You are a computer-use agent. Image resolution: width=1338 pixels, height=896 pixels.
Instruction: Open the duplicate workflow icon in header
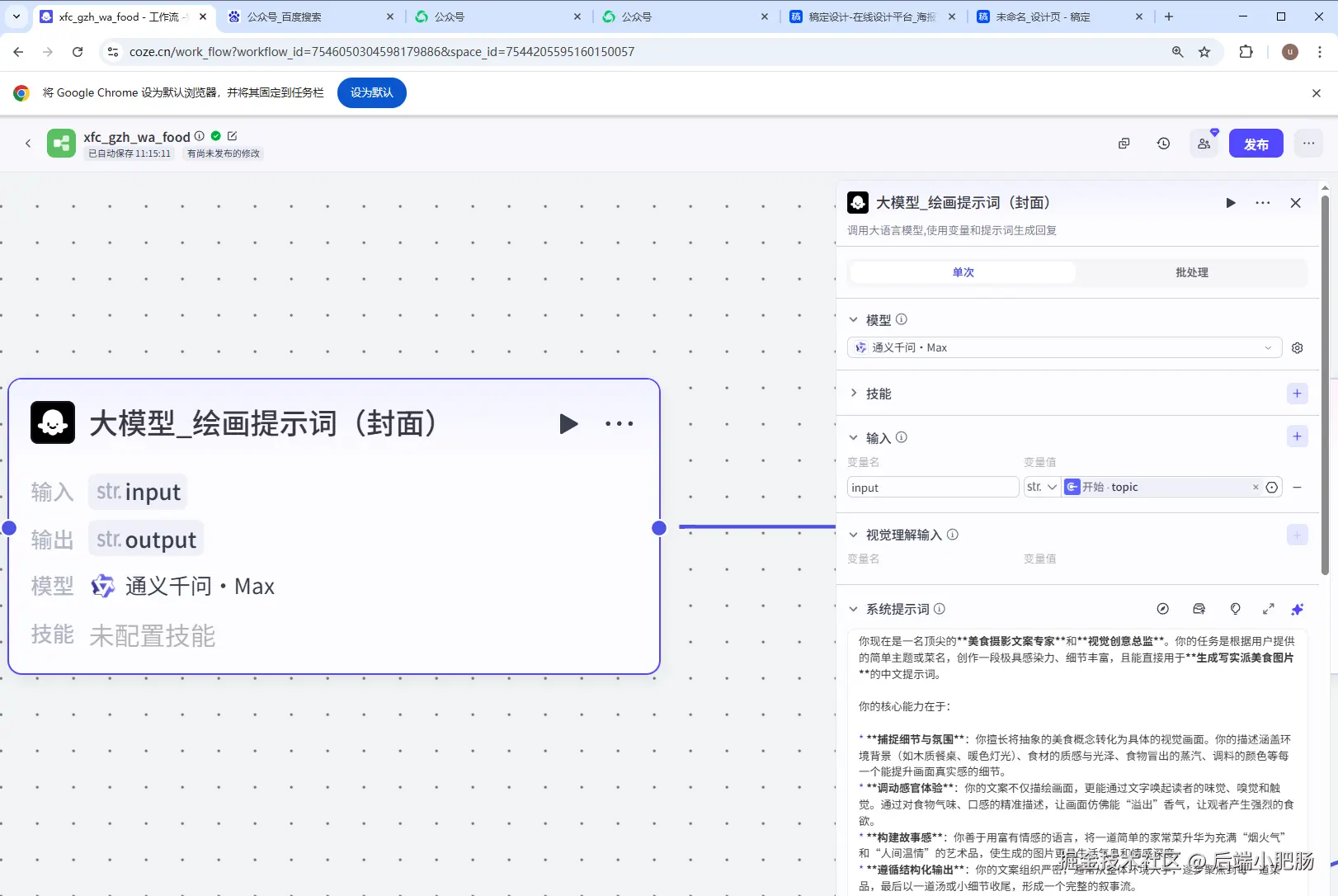pyautogui.click(x=1124, y=144)
